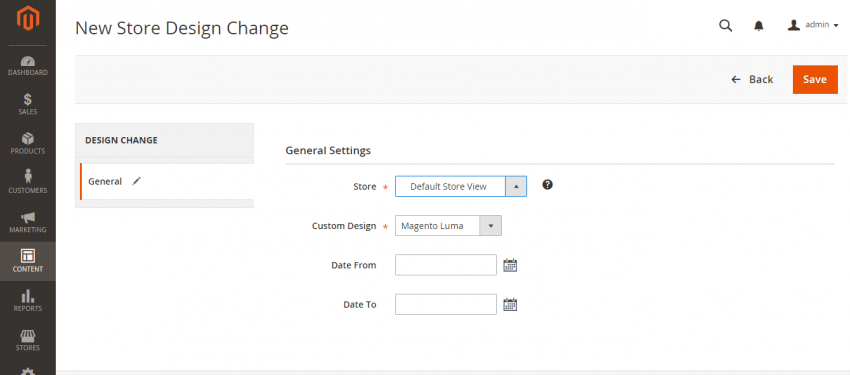Open the System gear icon menu
Screen dimensions: 850x375
point(28,371)
